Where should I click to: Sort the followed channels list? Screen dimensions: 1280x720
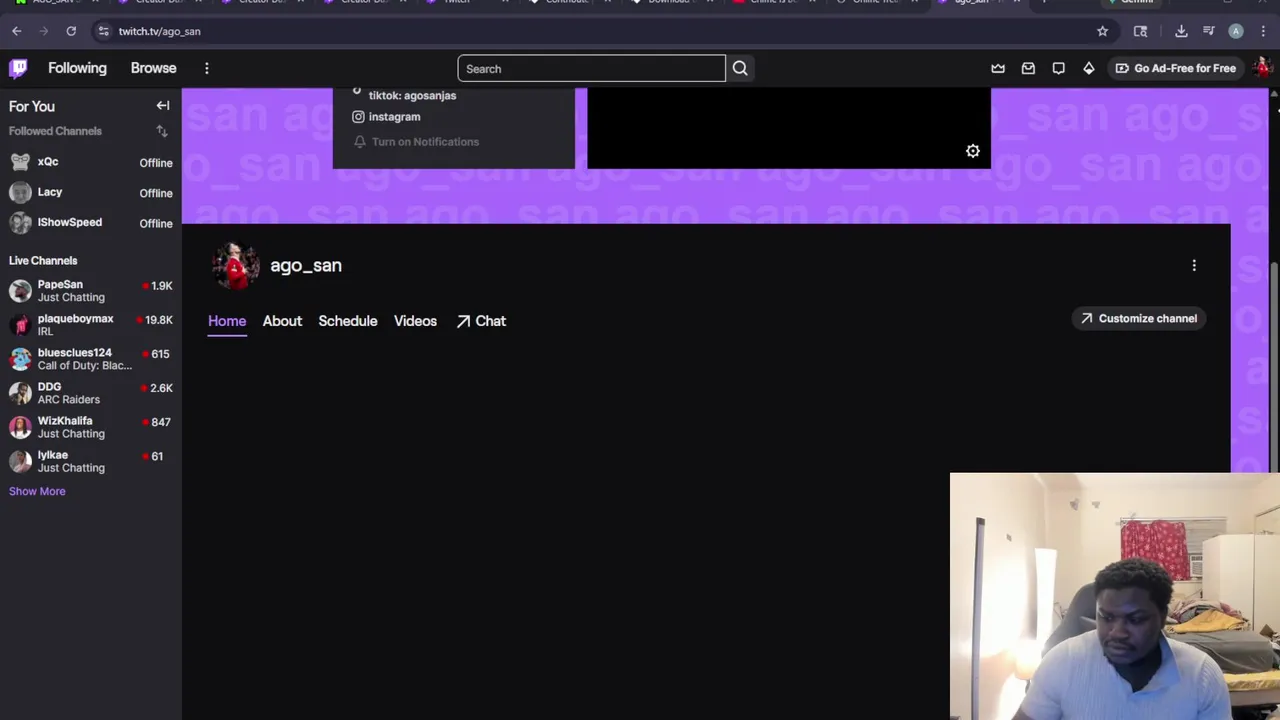[x=162, y=131]
